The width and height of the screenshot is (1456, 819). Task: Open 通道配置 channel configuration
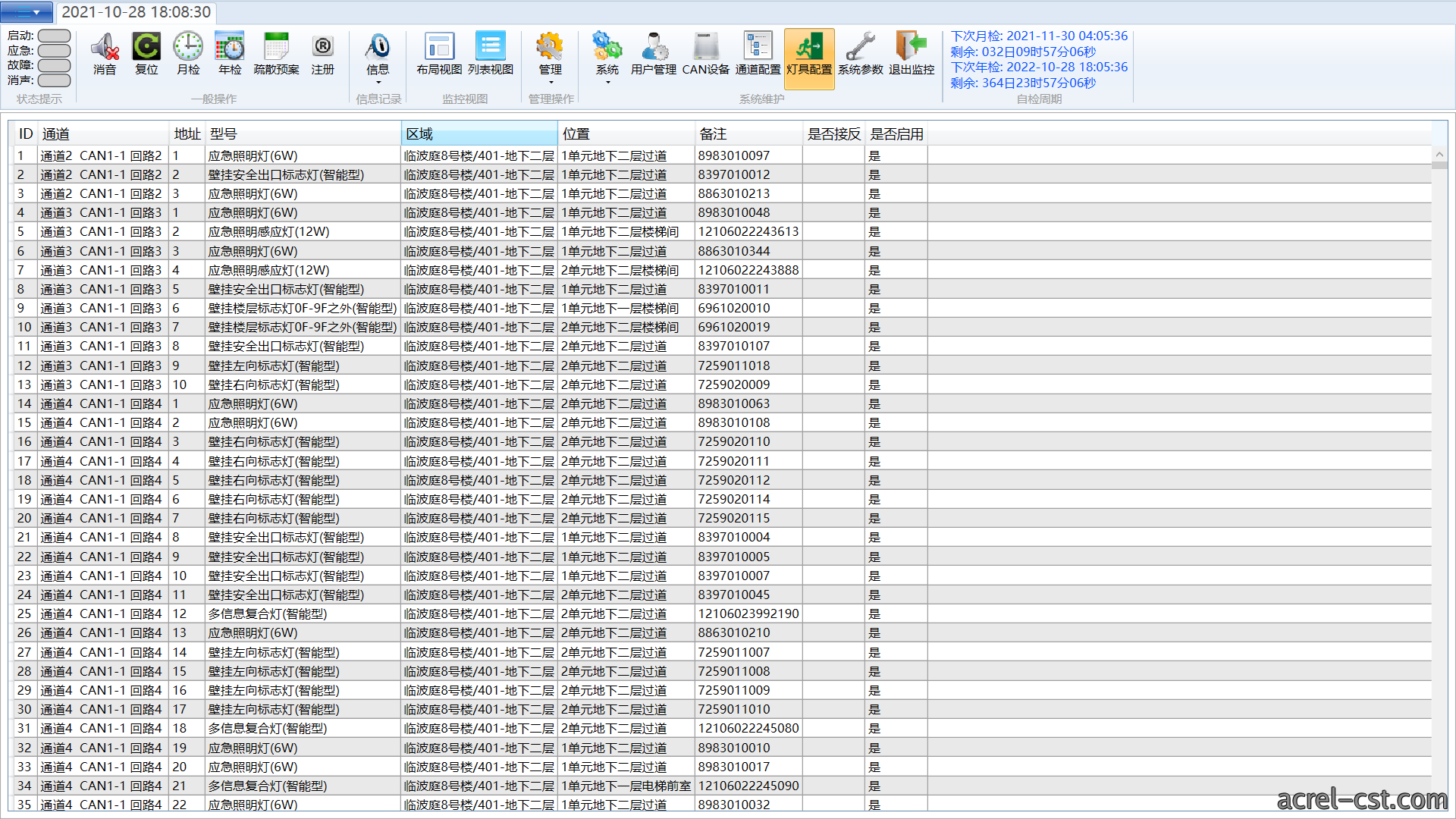tap(758, 54)
